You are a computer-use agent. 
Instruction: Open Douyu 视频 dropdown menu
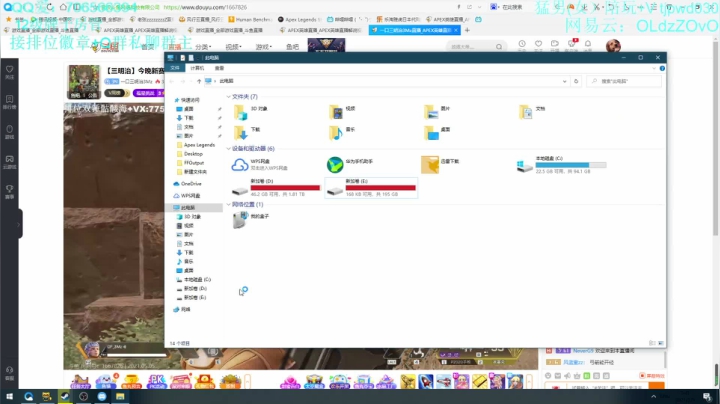click(x=233, y=47)
